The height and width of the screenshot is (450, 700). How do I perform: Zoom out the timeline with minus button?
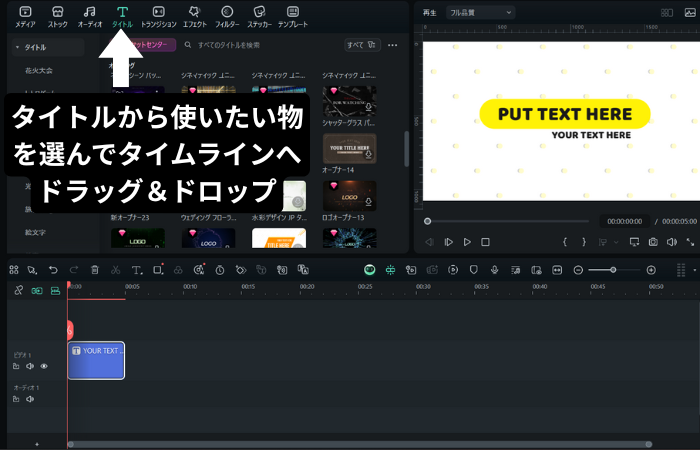[578, 270]
